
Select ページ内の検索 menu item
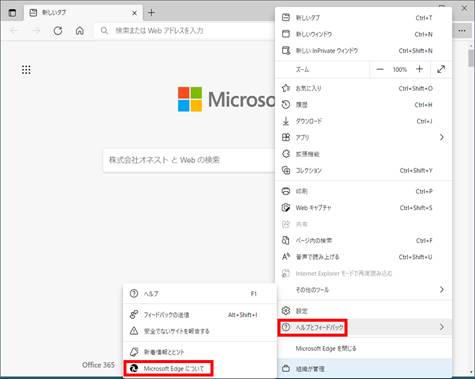363,240
